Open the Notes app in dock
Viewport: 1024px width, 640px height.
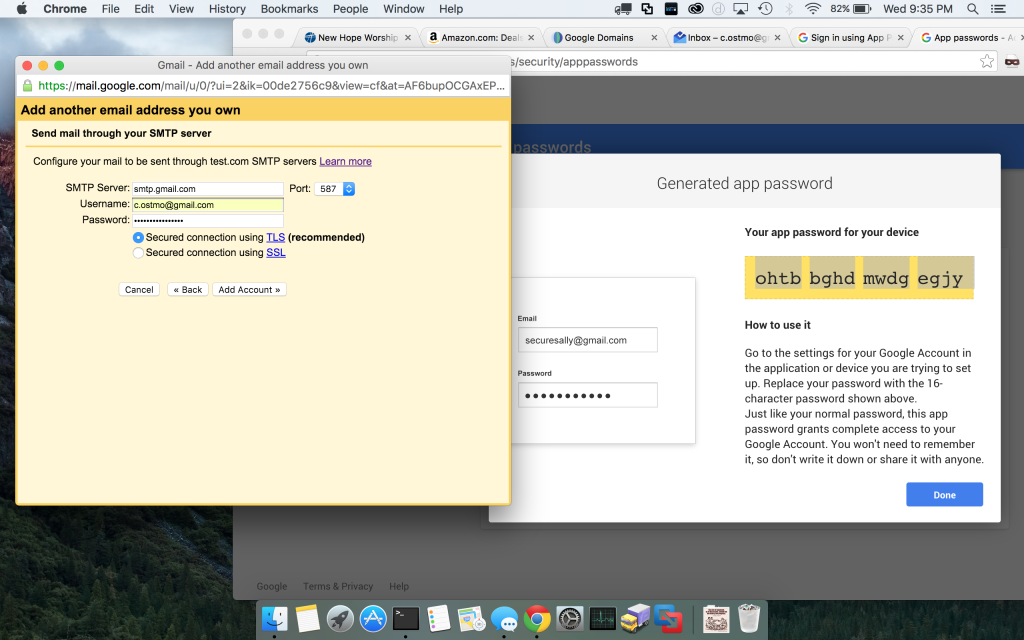pos(308,618)
